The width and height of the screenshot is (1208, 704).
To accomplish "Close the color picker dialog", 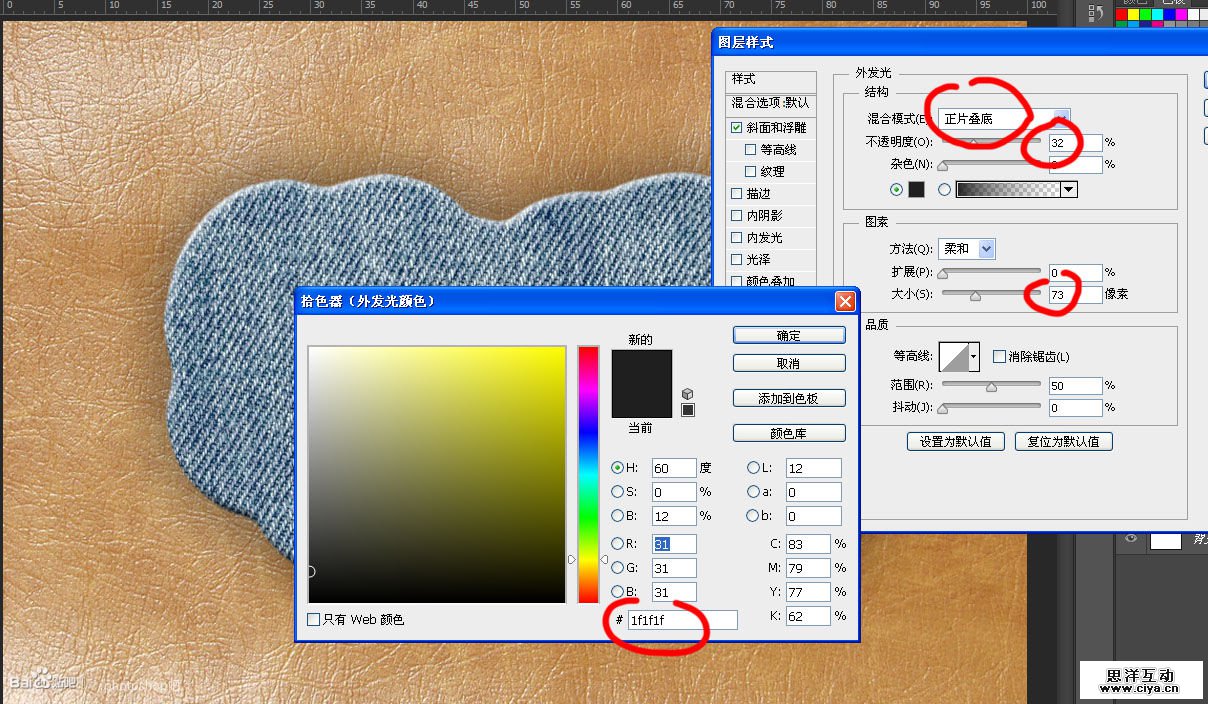I will click(845, 301).
